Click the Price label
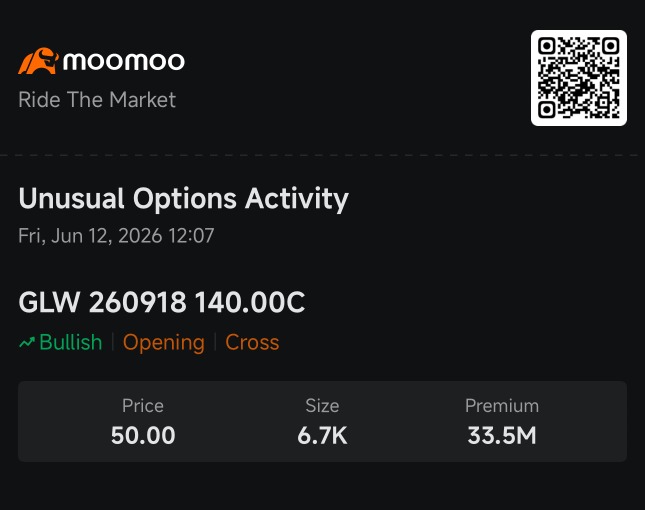The image size is (645, 510). pyautogui.click(x=143, y=406)
